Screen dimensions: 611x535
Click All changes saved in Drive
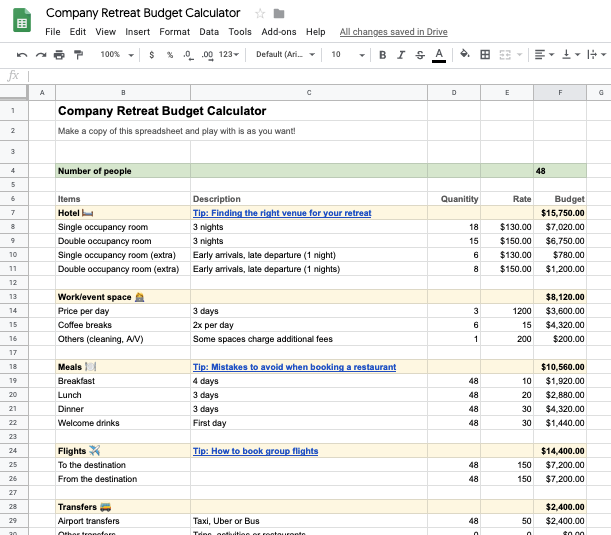394,32
